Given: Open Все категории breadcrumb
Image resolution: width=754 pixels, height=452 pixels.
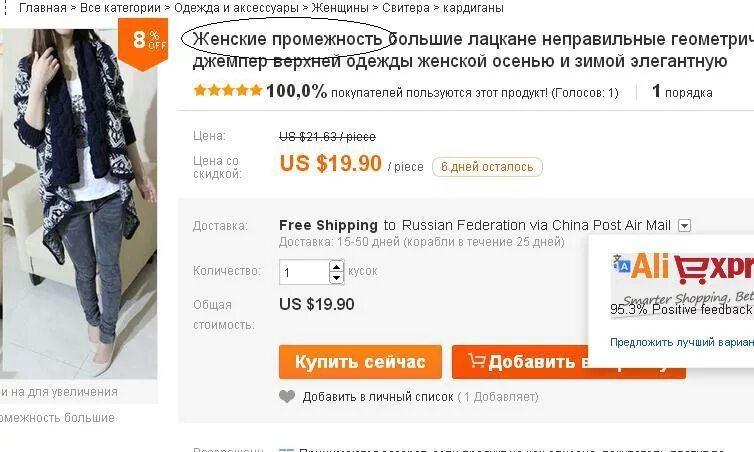Looking at the screenshot, I should (120, 8).
